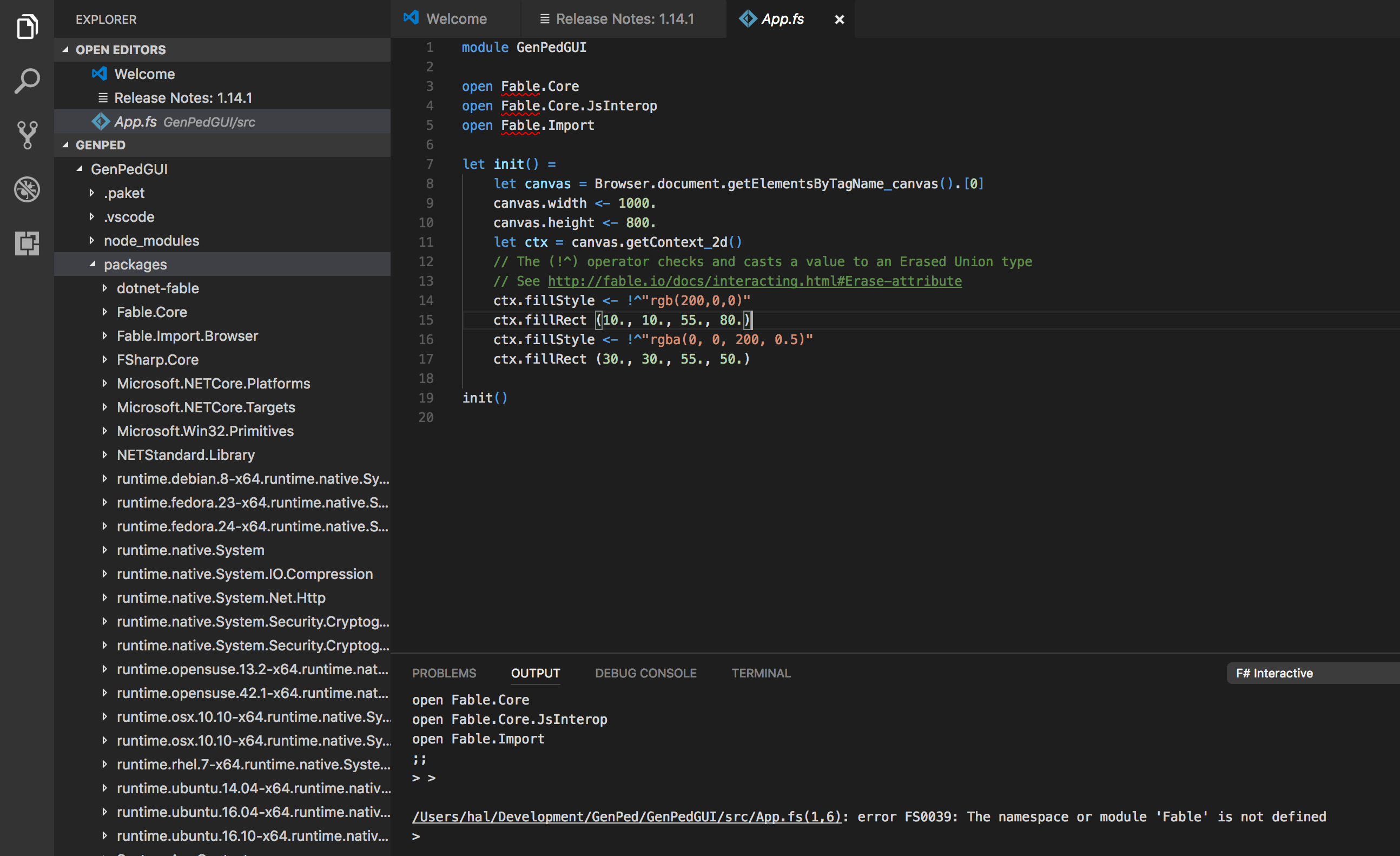Collapse the OPEN EDITORS section
Image resolution: width=1400 pixels, height=856 pixels.
coord(65,49)
